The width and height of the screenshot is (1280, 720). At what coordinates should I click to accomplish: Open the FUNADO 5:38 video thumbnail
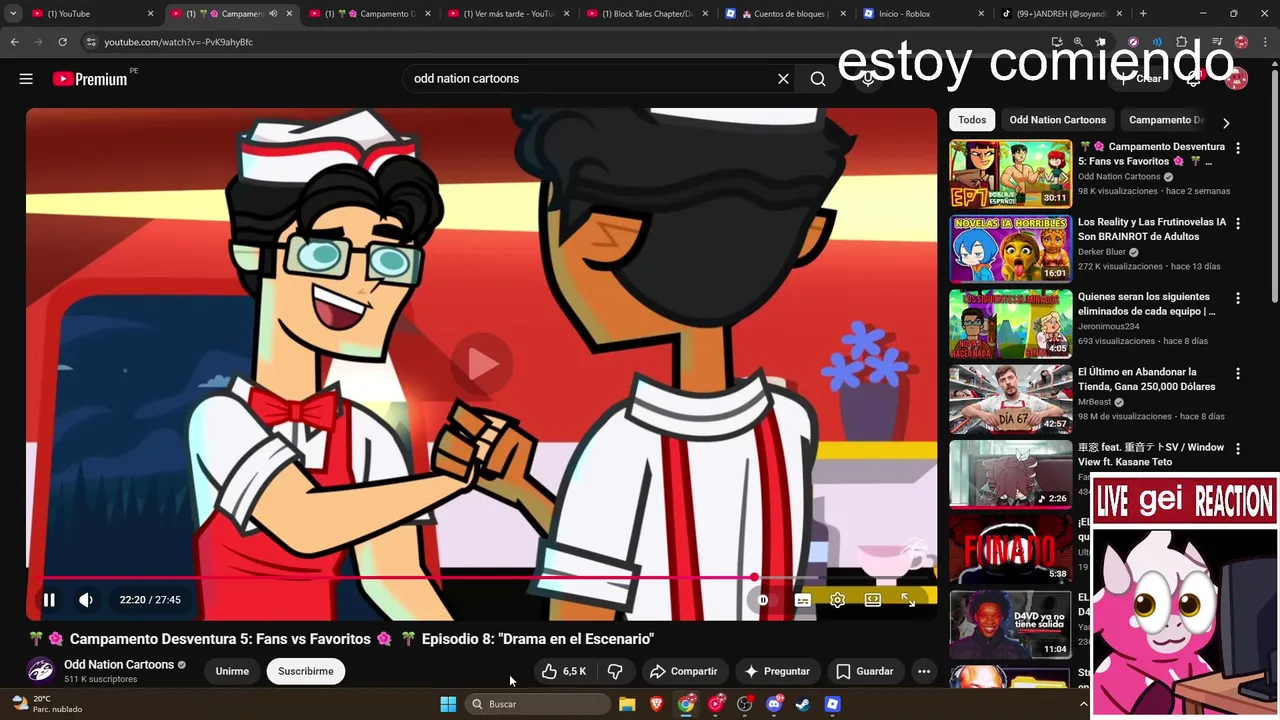1010,549
